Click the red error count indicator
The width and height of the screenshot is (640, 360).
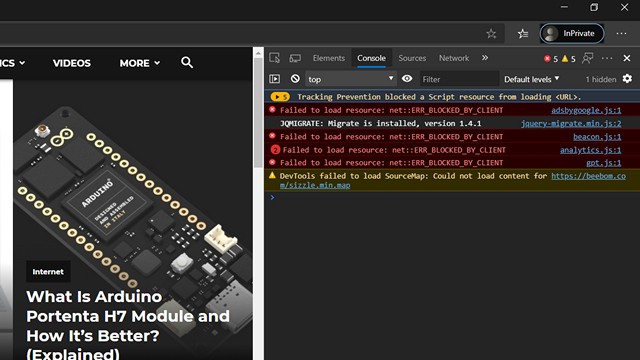(x=551, y=59)
